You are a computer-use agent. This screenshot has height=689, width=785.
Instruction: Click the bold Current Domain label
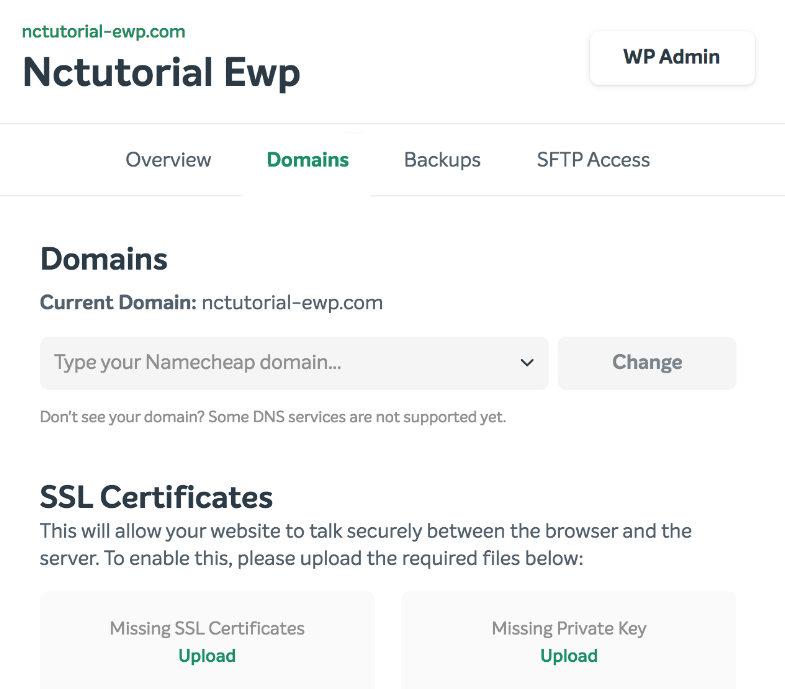pyautogui.click(x=118, y=302)
